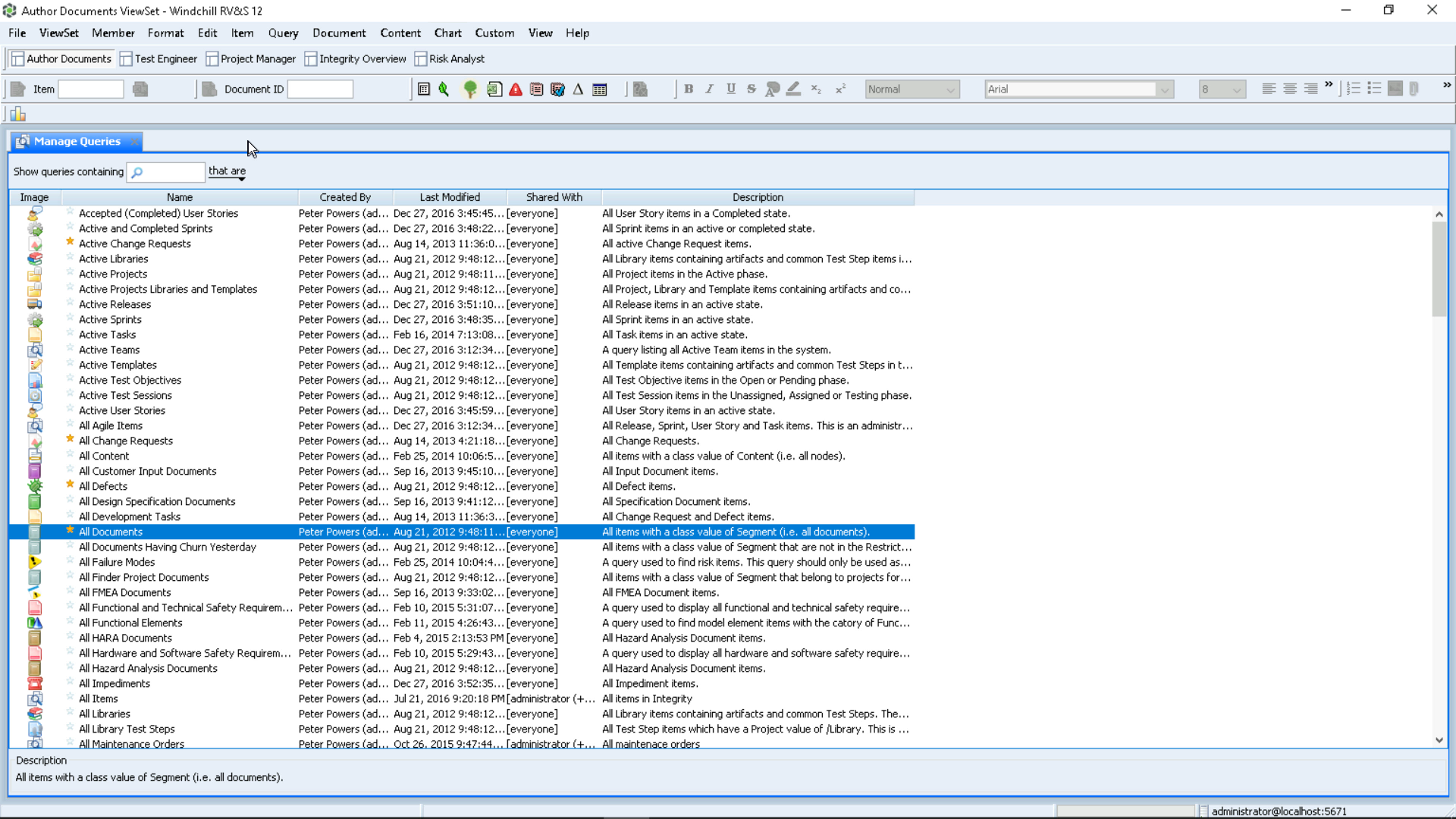Switch to Author Documents view
Image resolution: width=1456 pixels, height=819 pixels.
pyautogui.click(x=61, y=59)
